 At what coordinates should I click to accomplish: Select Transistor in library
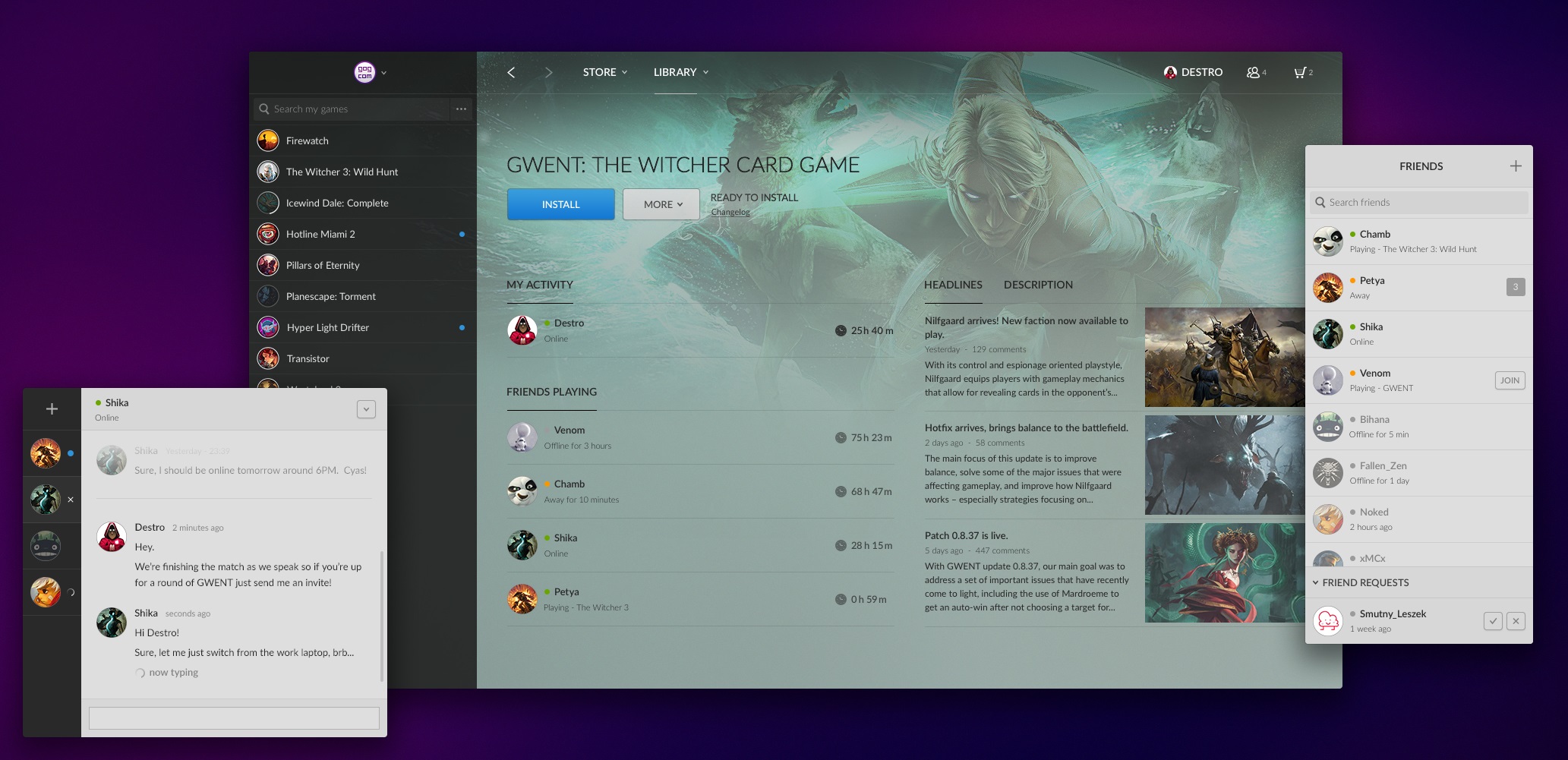click(x=363, y=358)
